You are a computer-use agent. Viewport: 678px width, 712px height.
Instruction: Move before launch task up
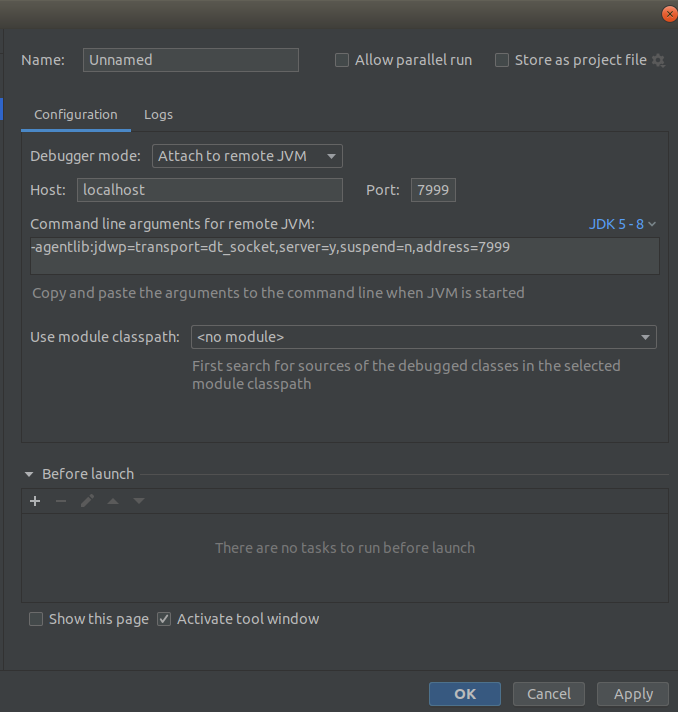(113, 501)
